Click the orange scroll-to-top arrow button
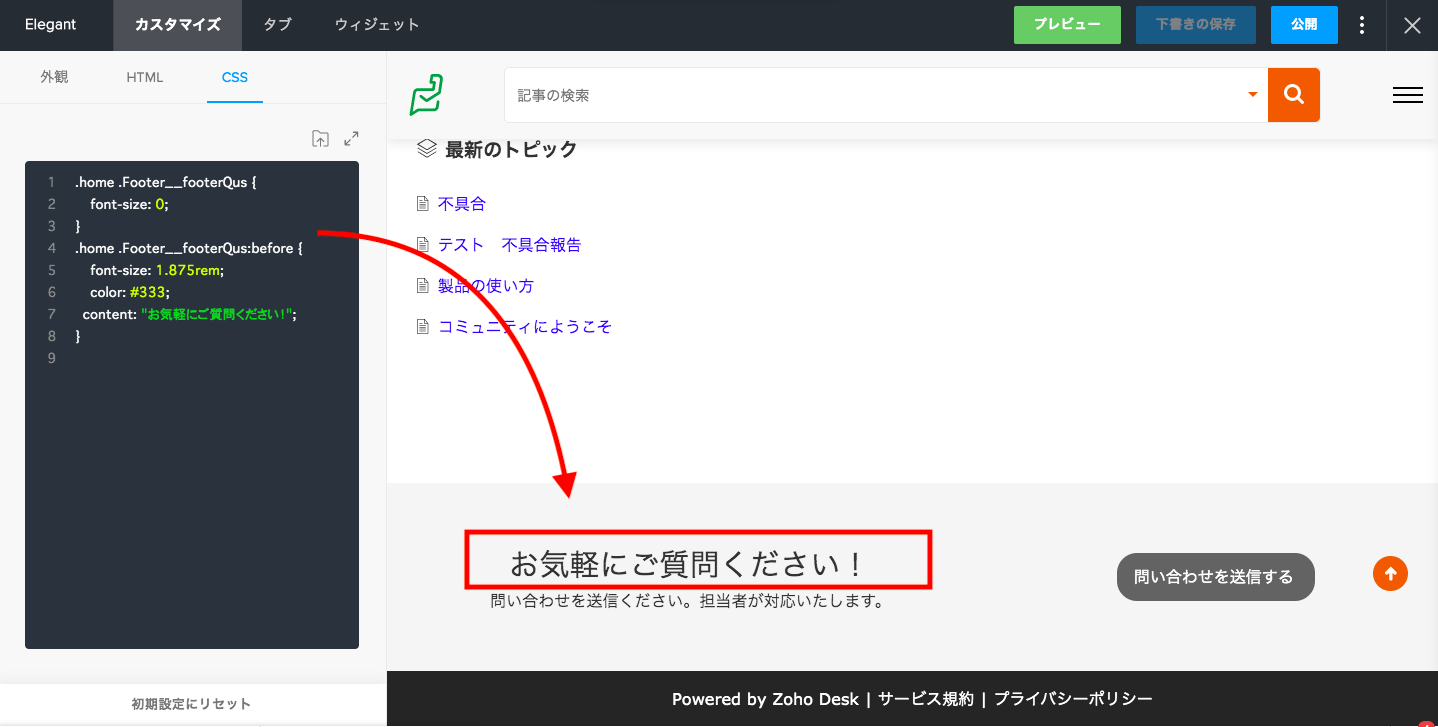Image resolution: width=1438 pixels, height=727 pixels. 1390,574
